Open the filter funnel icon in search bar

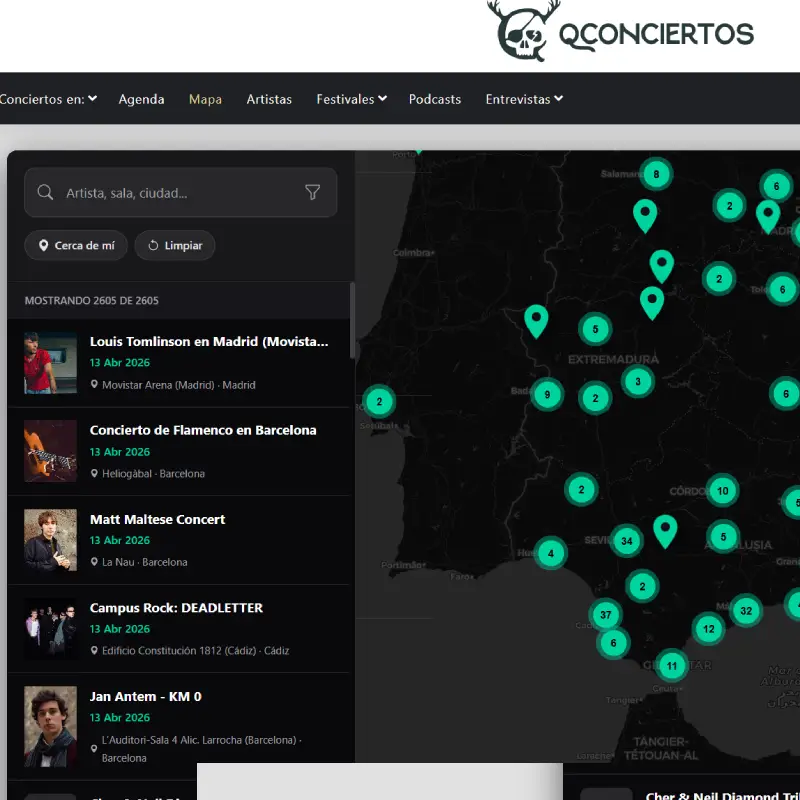coord(313,192)
